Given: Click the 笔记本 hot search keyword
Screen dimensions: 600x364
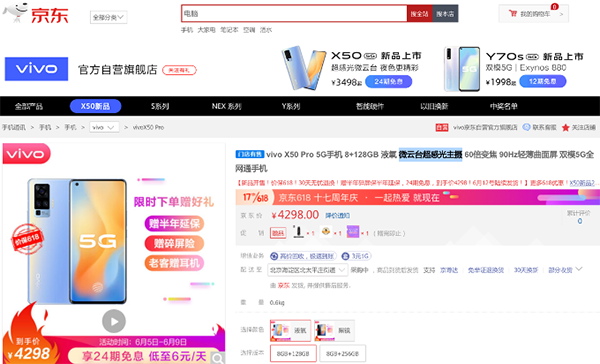Looking at the screenshot, I should tap(229, 30).
